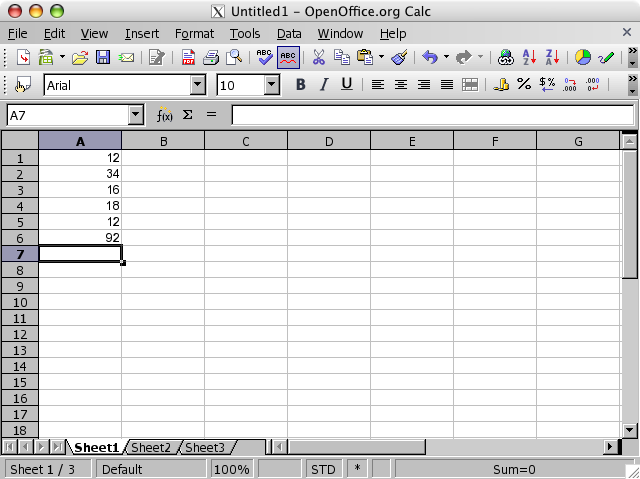Open the font size 10 dropdown
This screenshot has width=640, height=479.
point(271,85)
